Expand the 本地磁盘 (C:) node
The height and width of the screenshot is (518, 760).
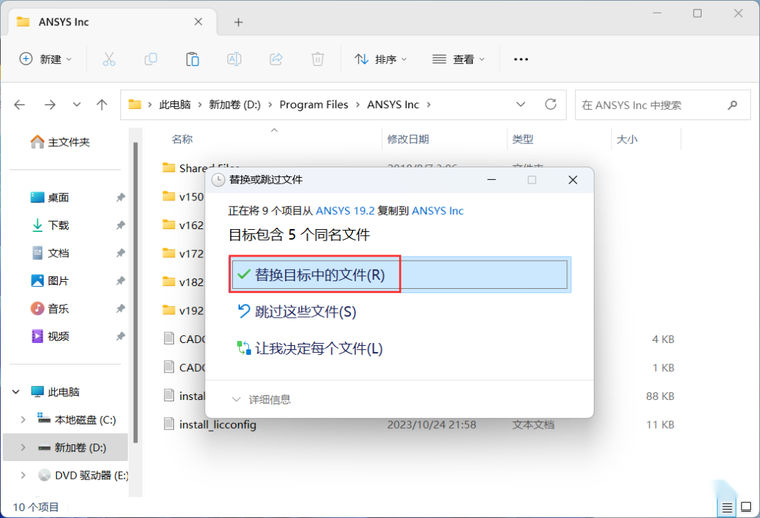click(x=23, y=420)
